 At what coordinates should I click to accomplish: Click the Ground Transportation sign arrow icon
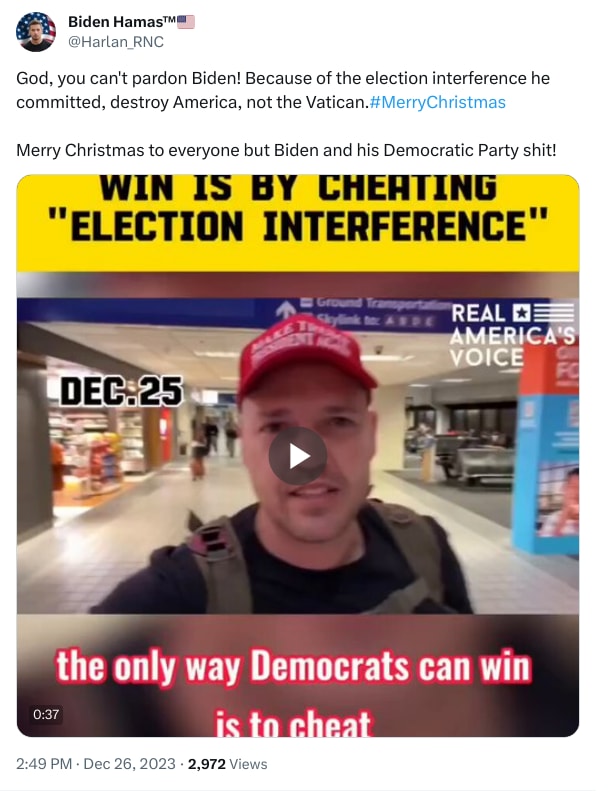[x=286, y=309]
